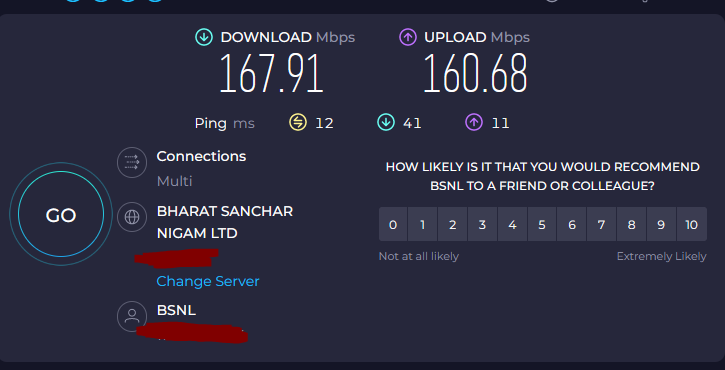Image resolution: width=725 pixels, height=370 pixels.
Task: Select rating 0 Not at all likely
Action: tap(393, 224)
